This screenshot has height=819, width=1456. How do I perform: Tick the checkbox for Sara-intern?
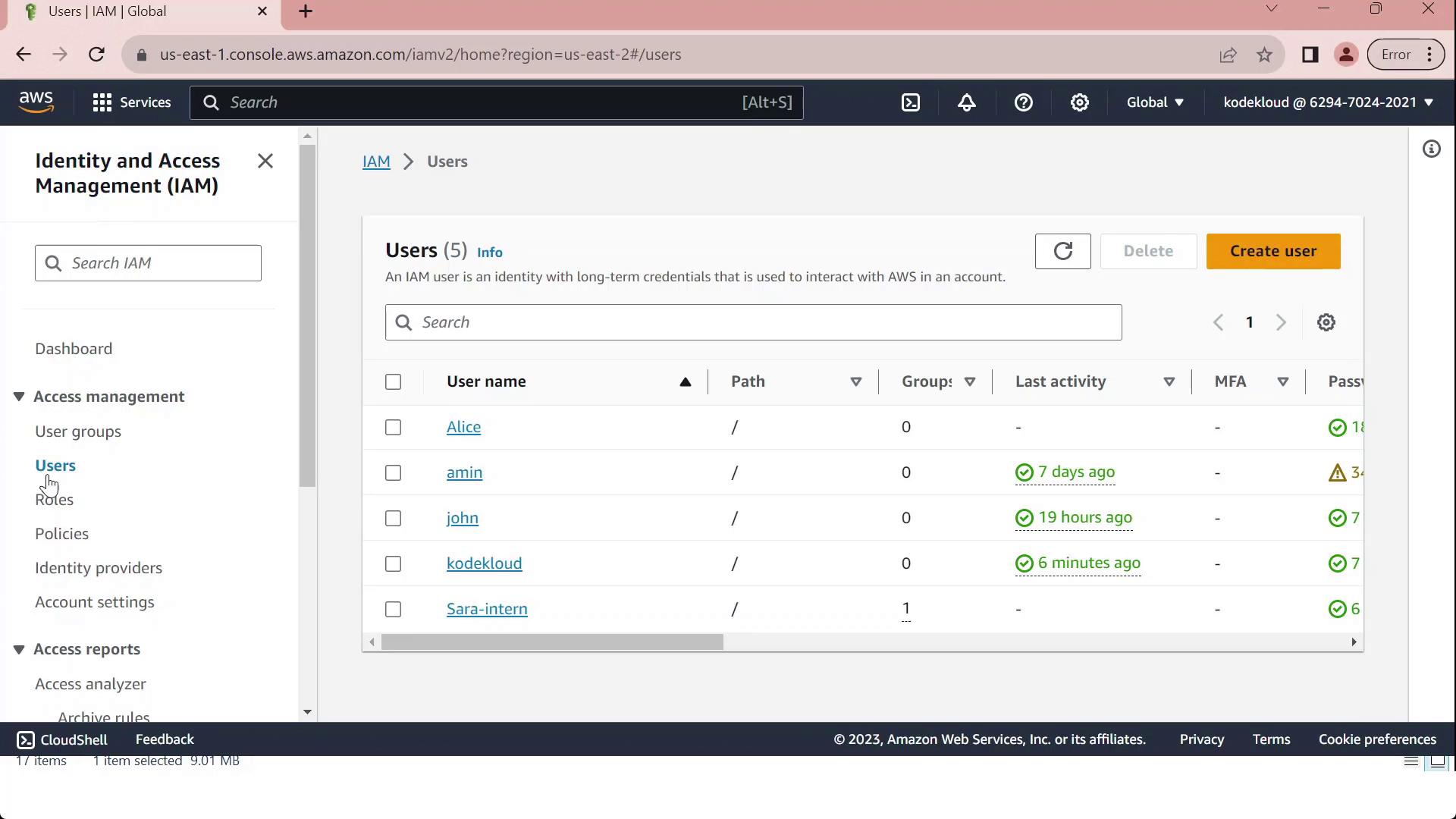point(393,610)
